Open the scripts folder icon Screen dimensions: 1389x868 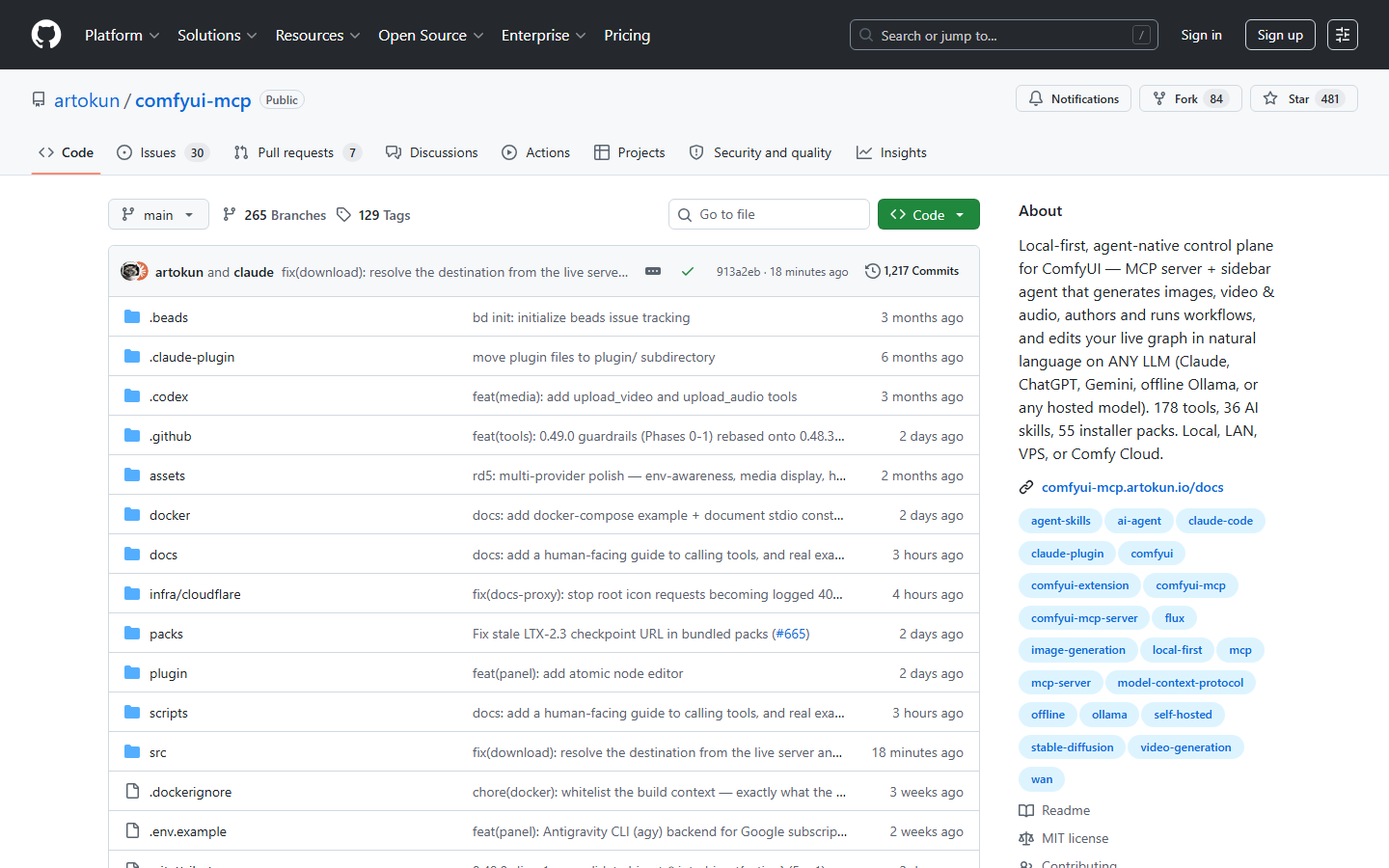point(132,713)
